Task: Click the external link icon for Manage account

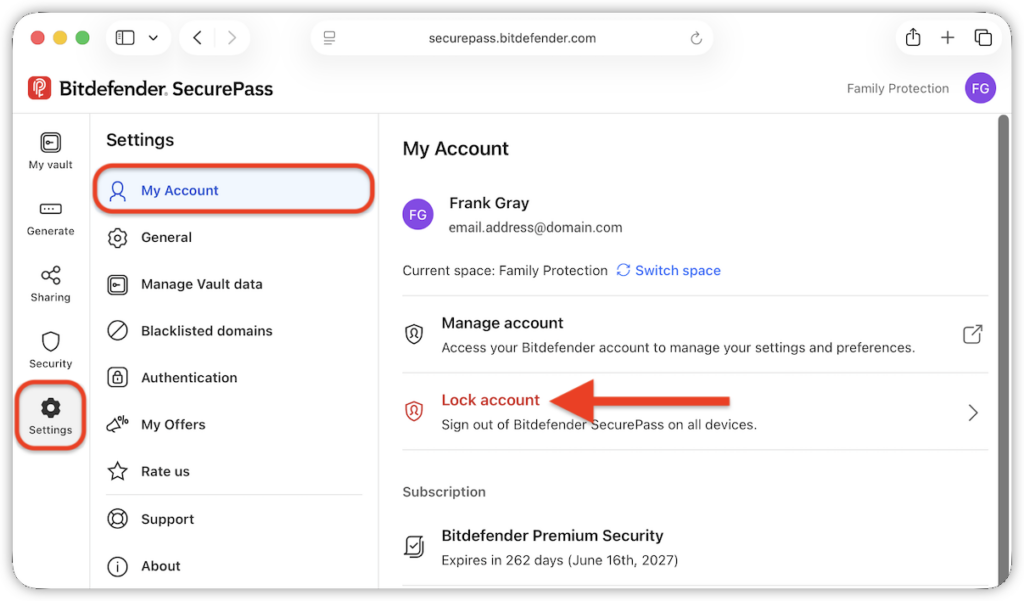Action: click(972, 334)
